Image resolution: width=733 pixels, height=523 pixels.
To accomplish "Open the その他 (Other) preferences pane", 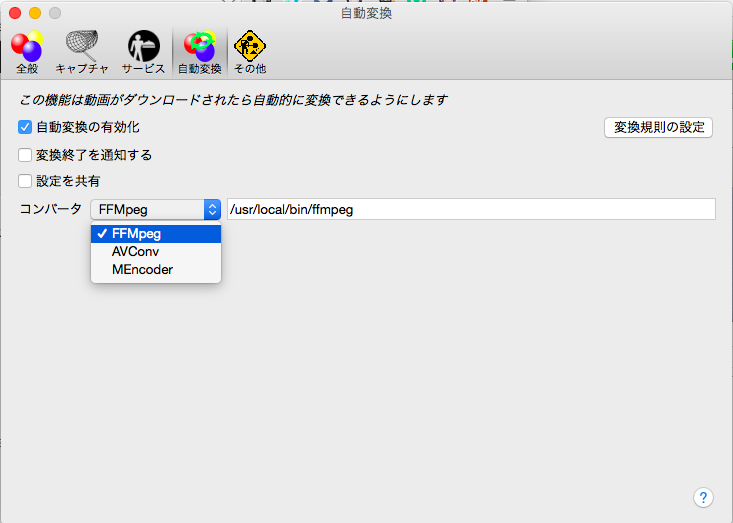I will 250,52.
